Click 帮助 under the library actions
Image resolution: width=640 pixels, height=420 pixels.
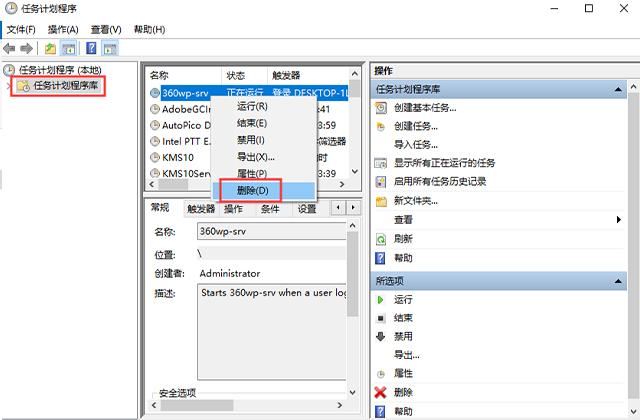[403, 258]
